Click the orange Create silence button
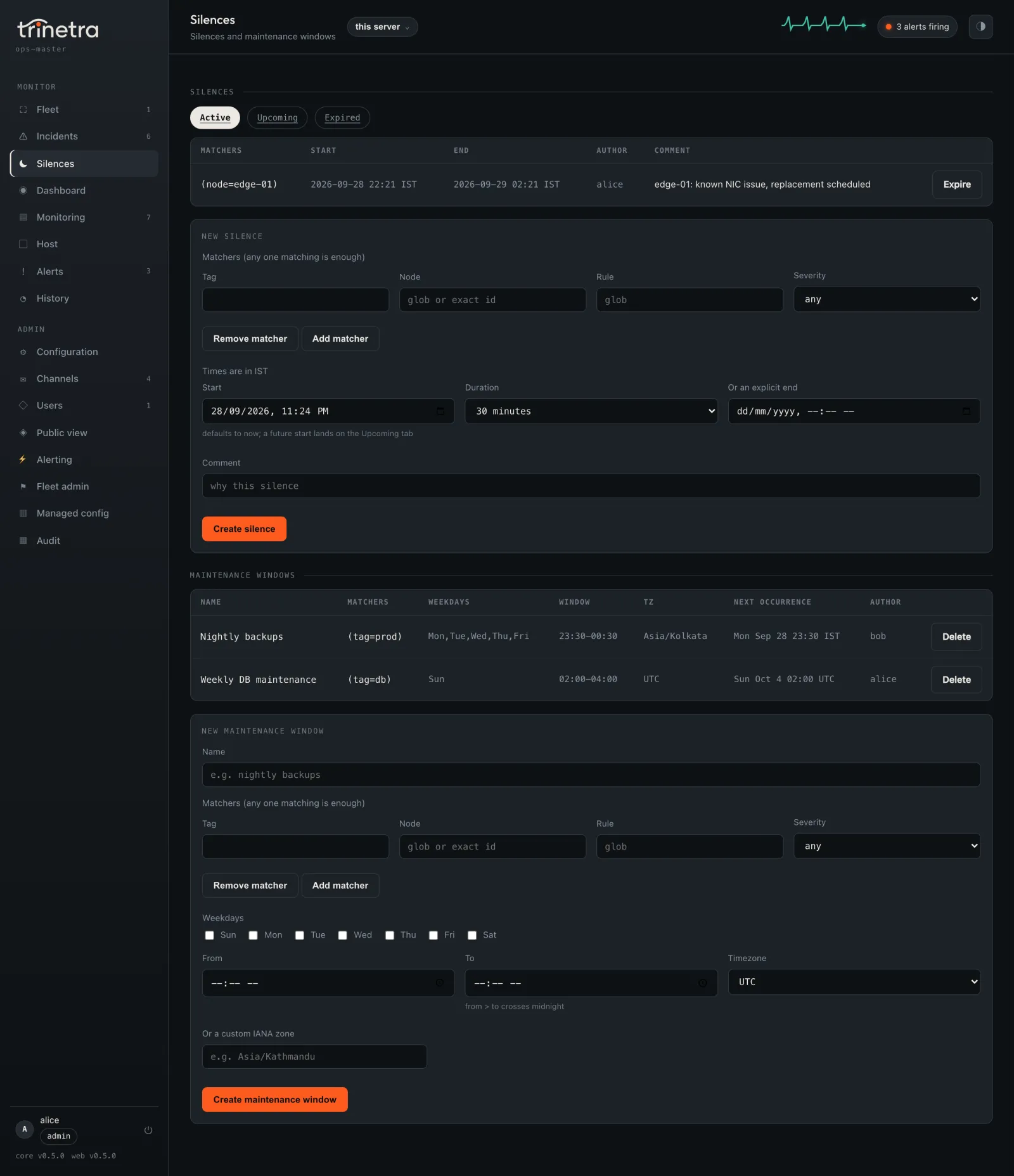The height and width of the screenshot is (1176, 1014). tap(244, 529)
